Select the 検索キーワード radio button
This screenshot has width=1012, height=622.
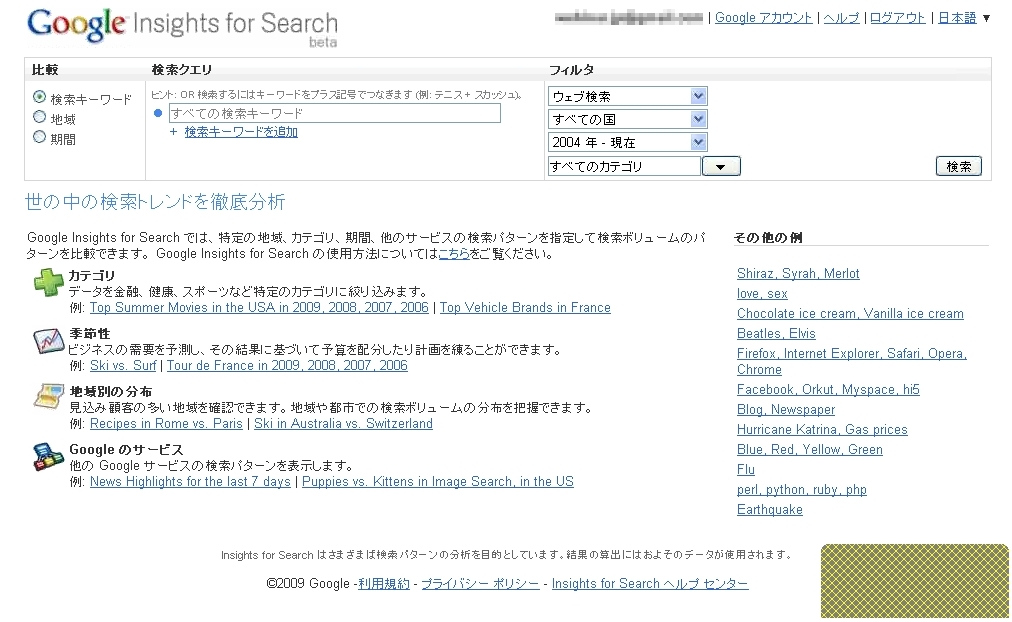pyautogui.click(x=39, y=97)
